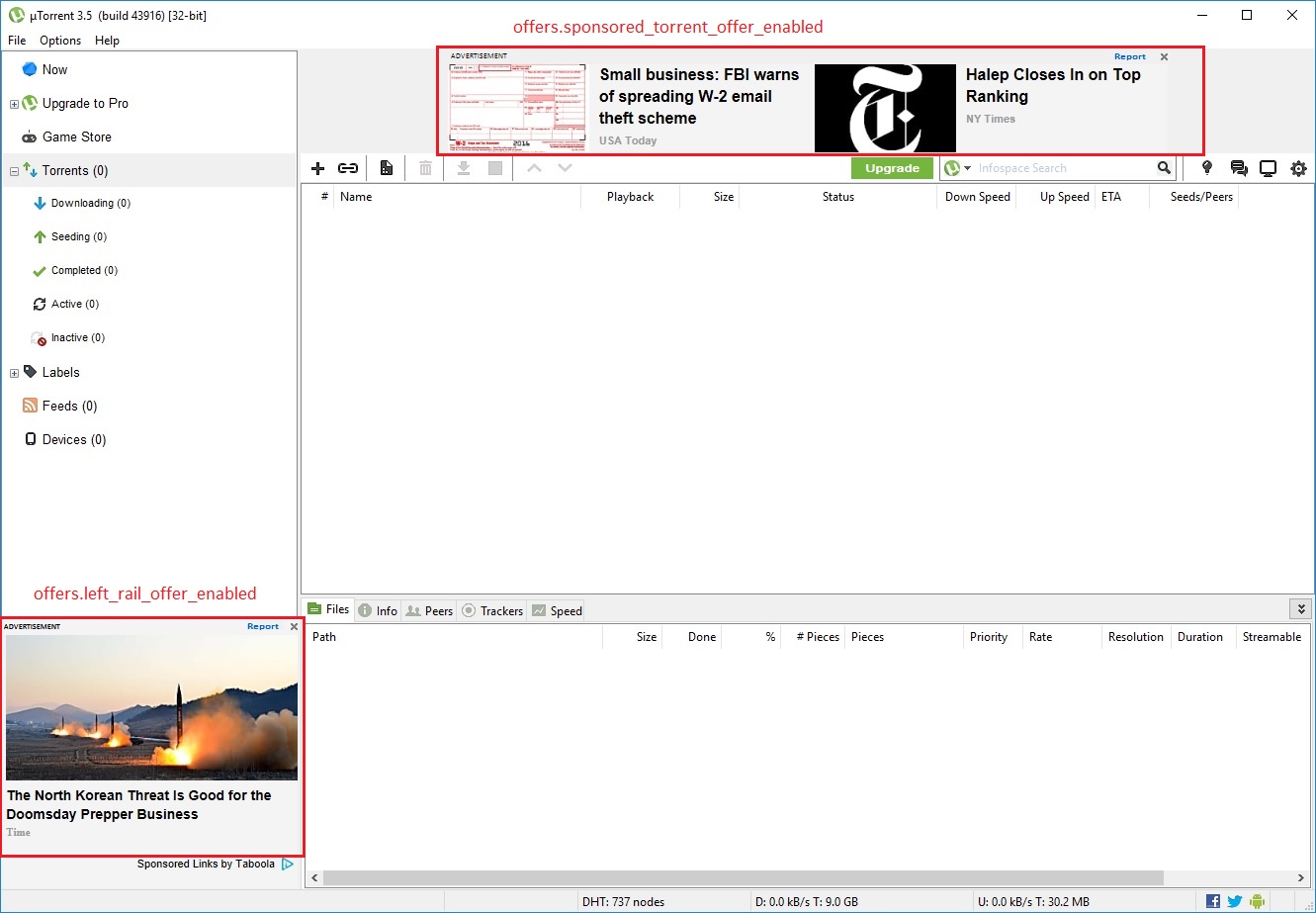Open the File menu

click(x=17, y=41)
